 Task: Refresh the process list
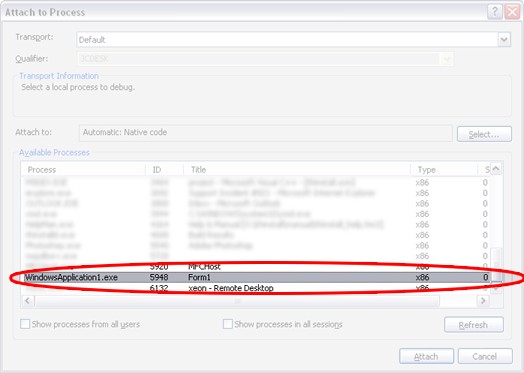point(474,325)
